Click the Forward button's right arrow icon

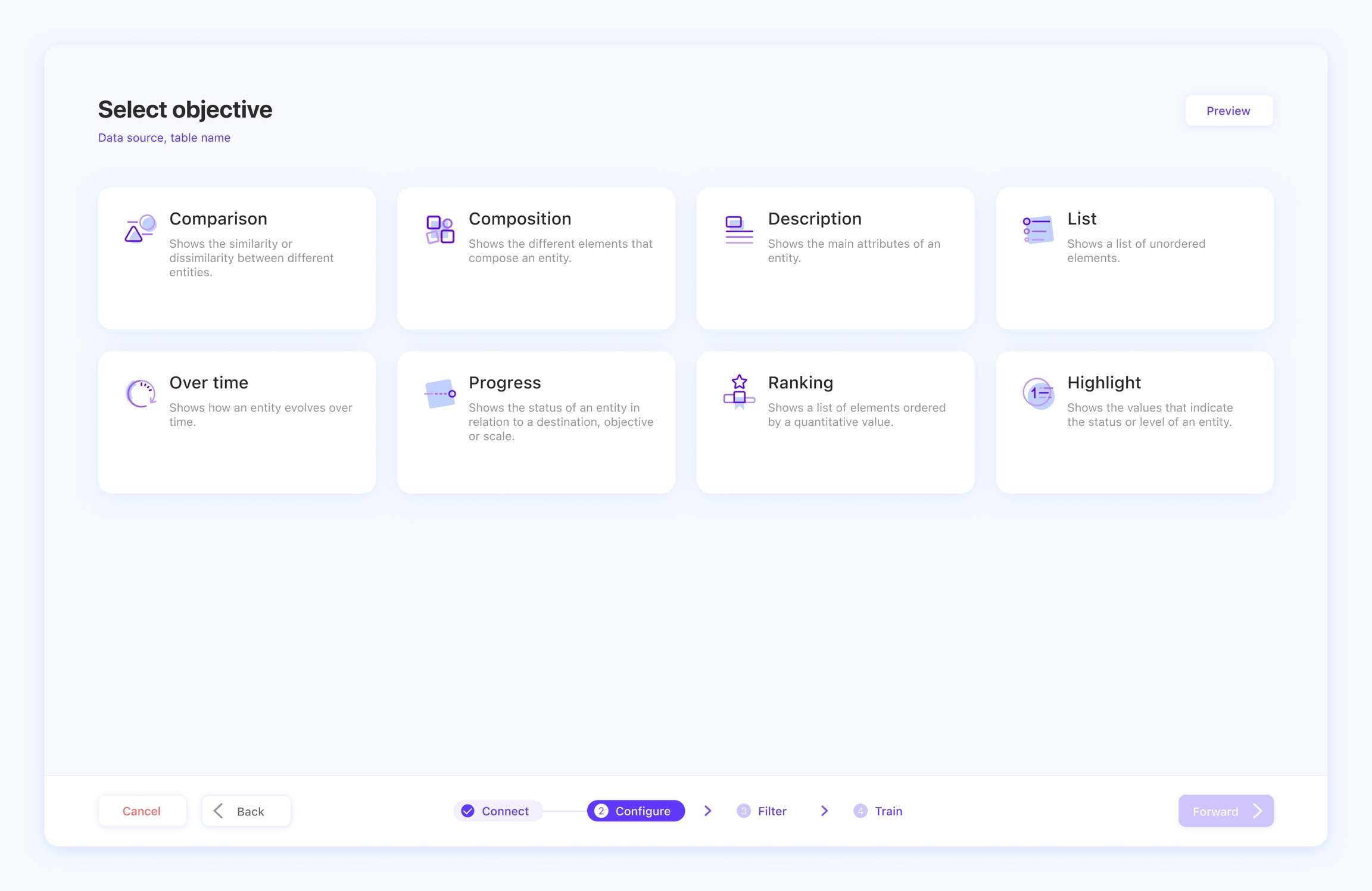[x=1257, y=811]
